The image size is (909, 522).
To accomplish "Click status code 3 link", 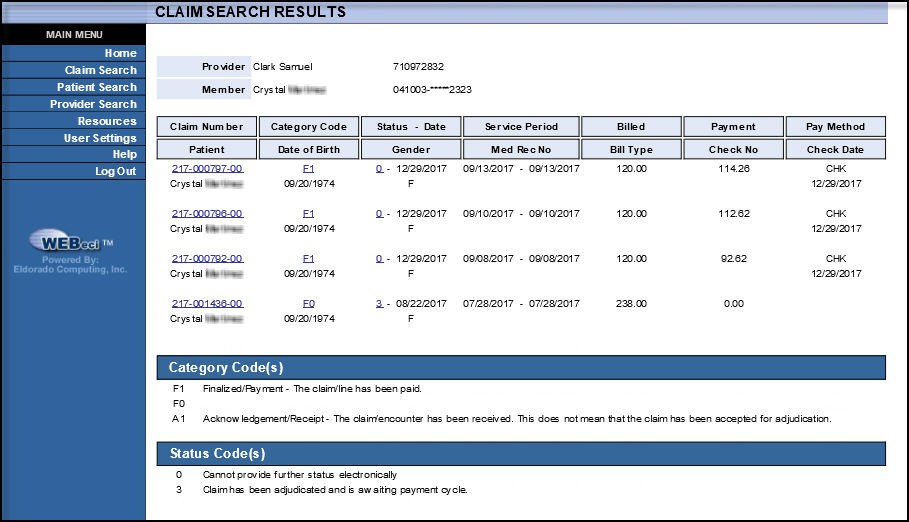I will tap(379, 304).
